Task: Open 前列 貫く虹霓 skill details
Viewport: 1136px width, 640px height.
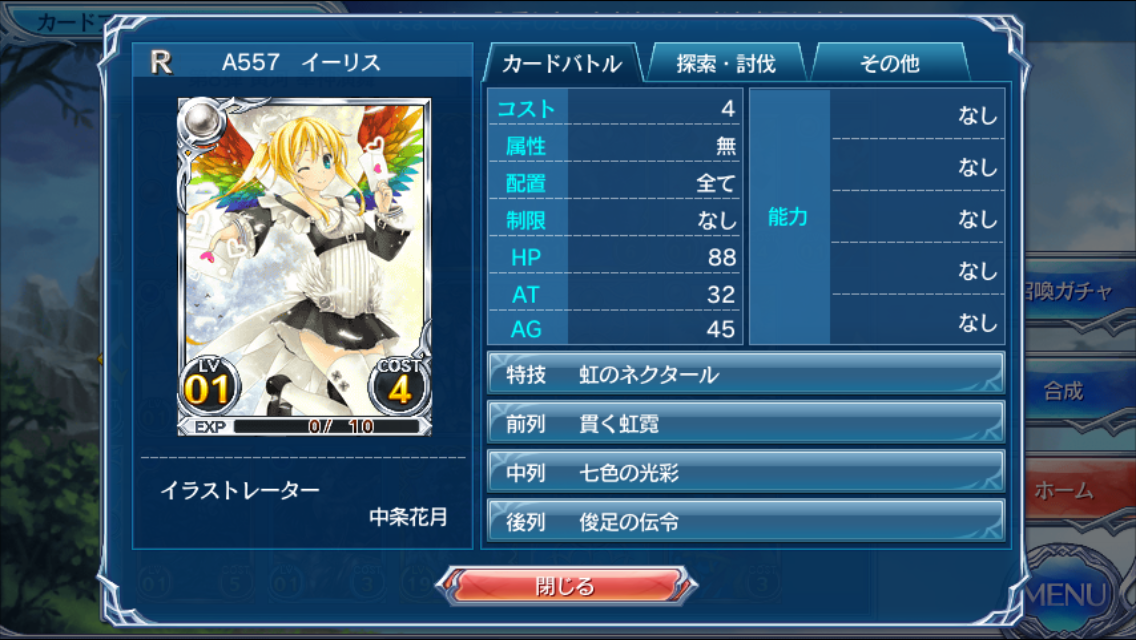Action: (746, 423)
